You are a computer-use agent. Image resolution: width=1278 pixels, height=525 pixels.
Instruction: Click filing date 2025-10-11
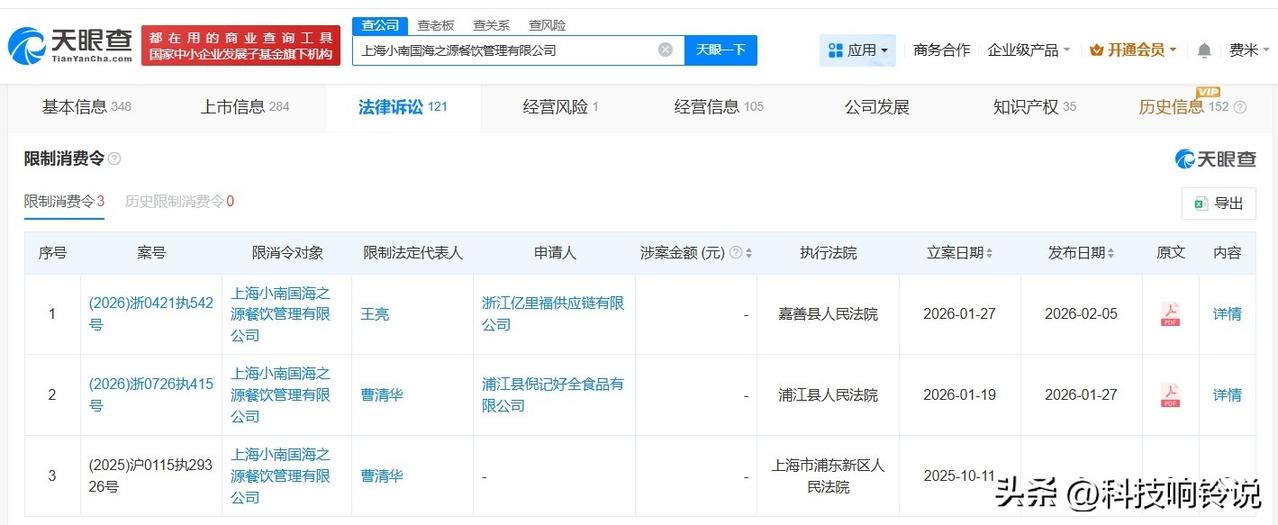[960, 476]
